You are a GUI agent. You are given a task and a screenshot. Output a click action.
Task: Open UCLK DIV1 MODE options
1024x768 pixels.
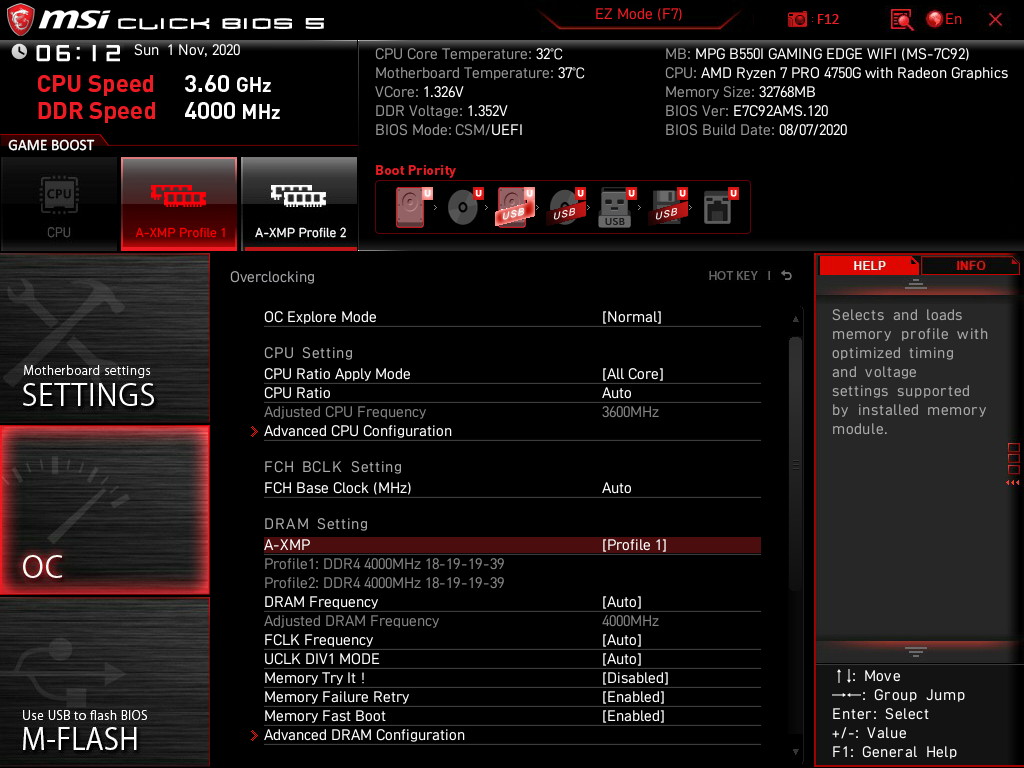512,659
